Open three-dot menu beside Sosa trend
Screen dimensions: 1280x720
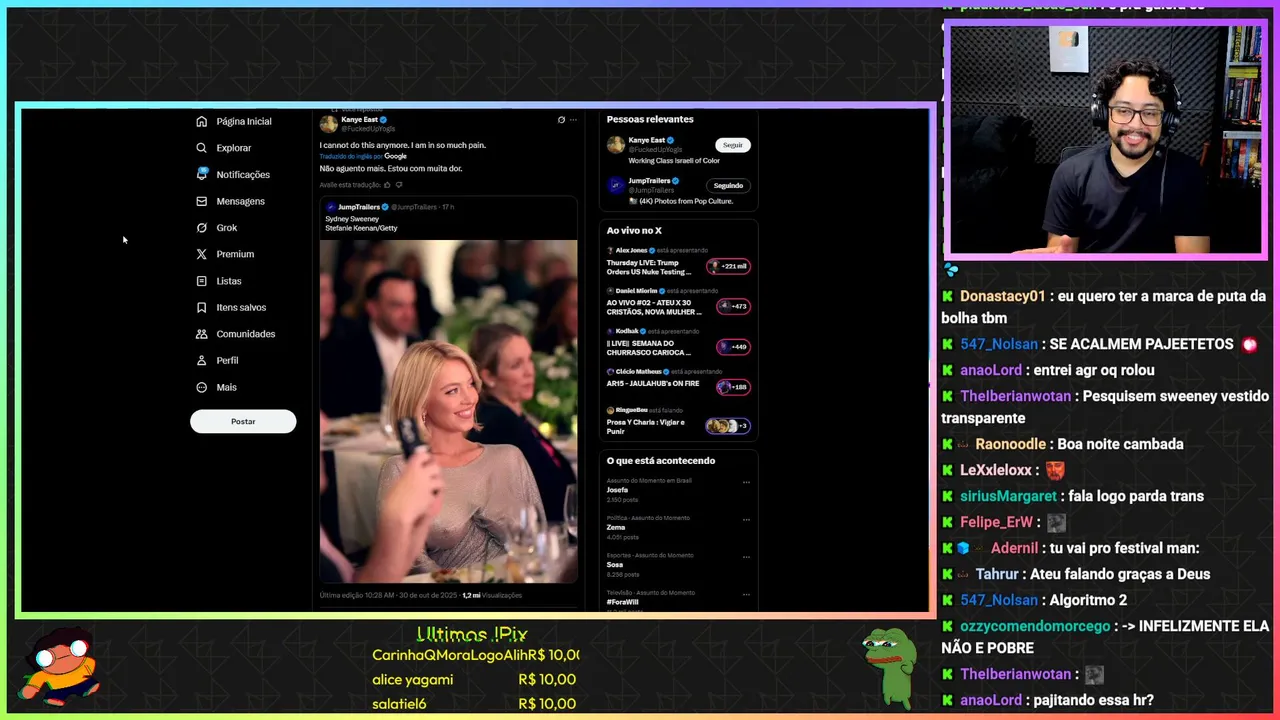[746, 557]
